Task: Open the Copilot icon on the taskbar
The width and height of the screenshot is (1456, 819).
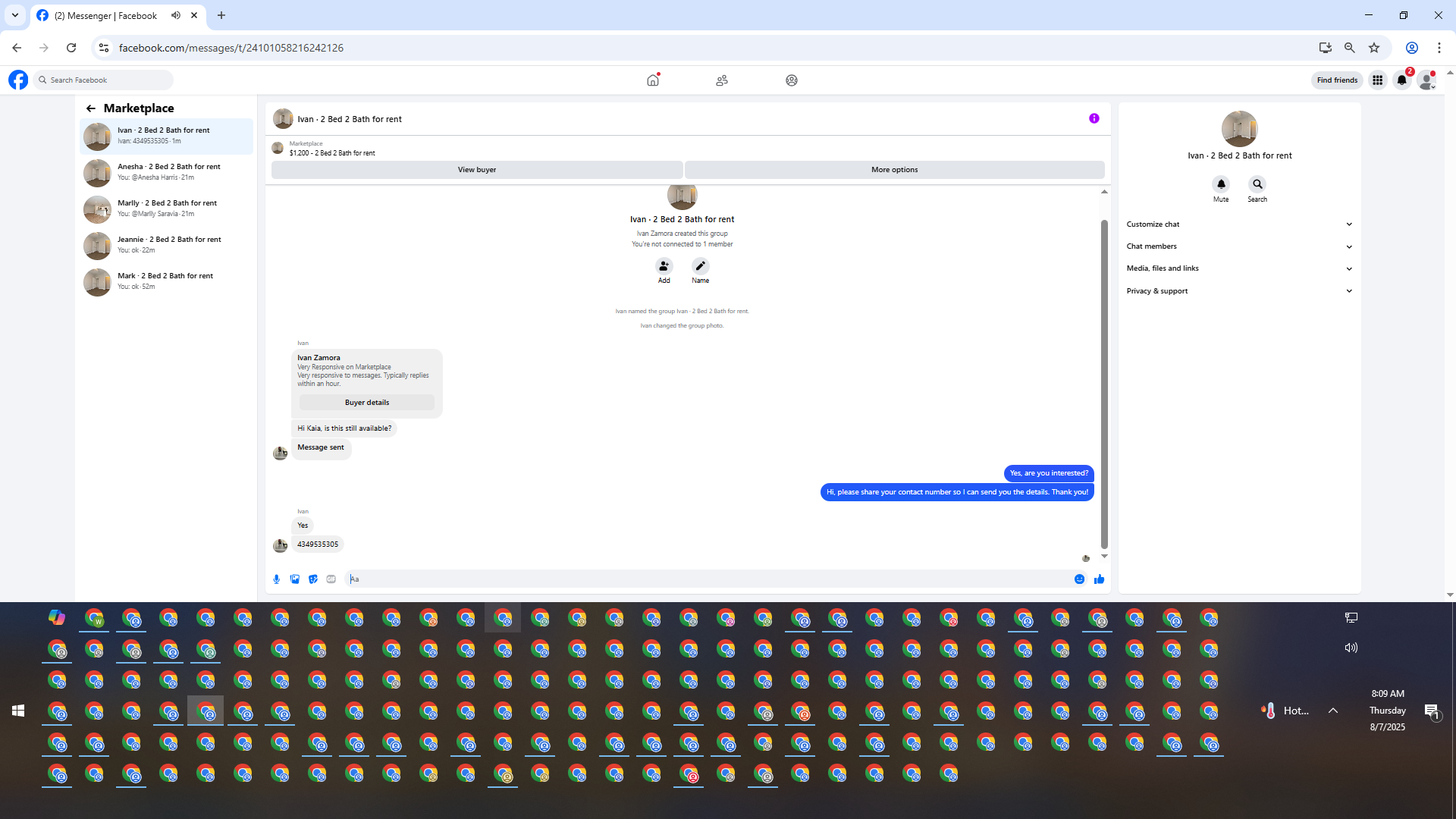Action: [x=57, y=618]
